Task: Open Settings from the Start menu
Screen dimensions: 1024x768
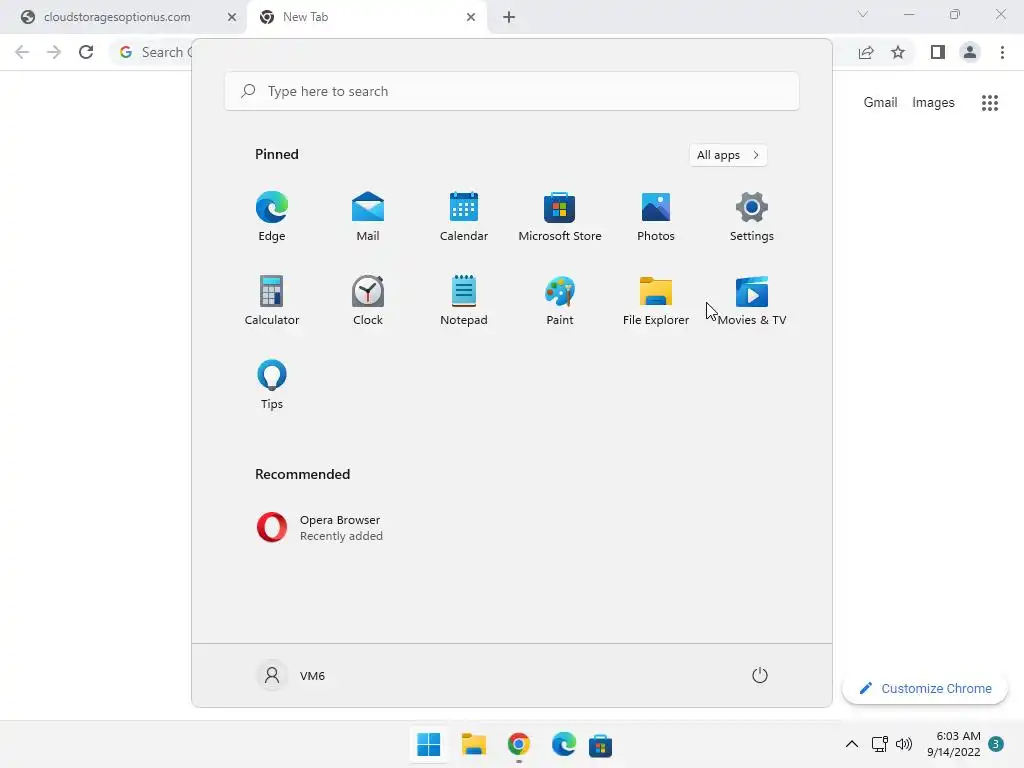Action: (x=752, y=217)
